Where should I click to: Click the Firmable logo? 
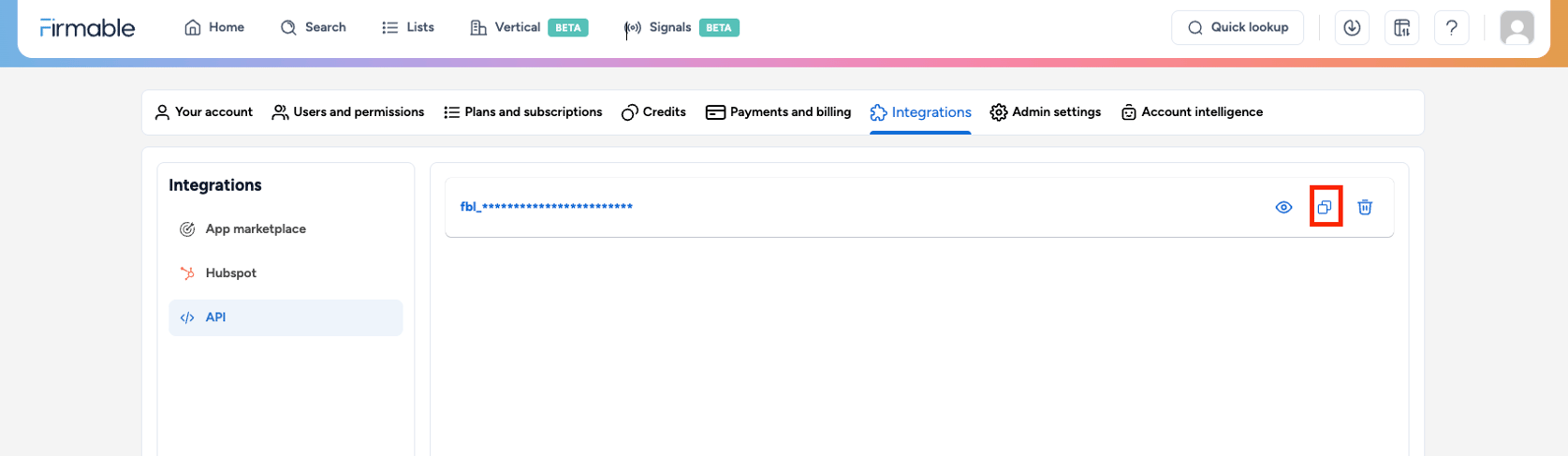(x=87, y=28)
